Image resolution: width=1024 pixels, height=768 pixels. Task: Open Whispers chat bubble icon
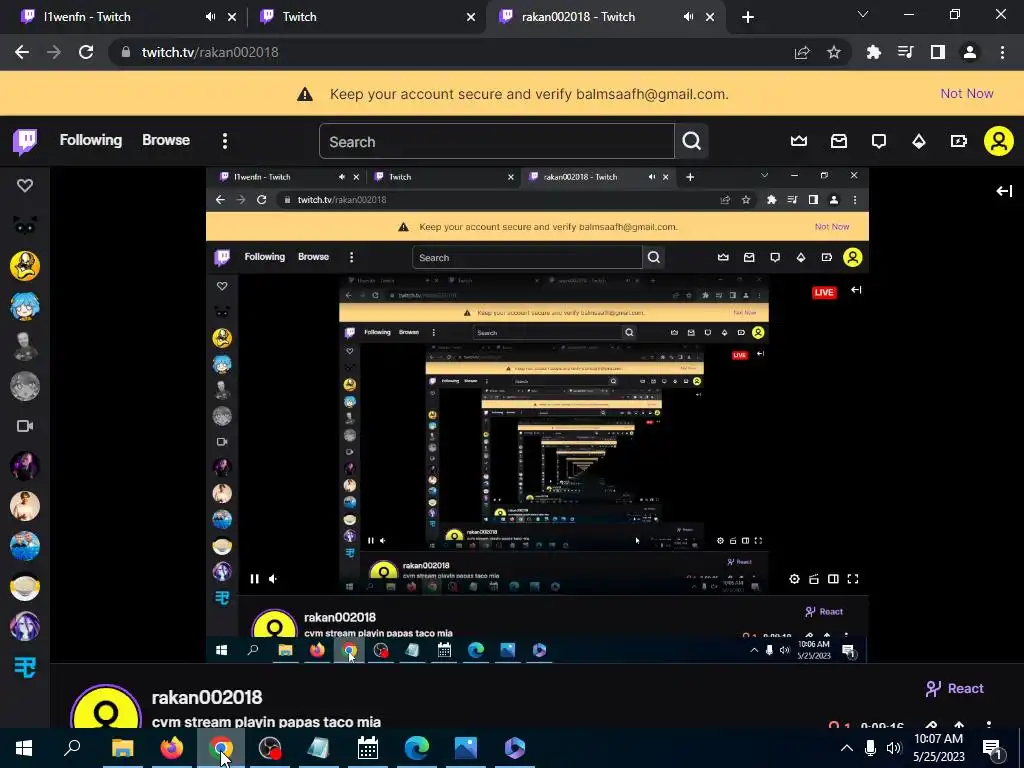point(879,141)
